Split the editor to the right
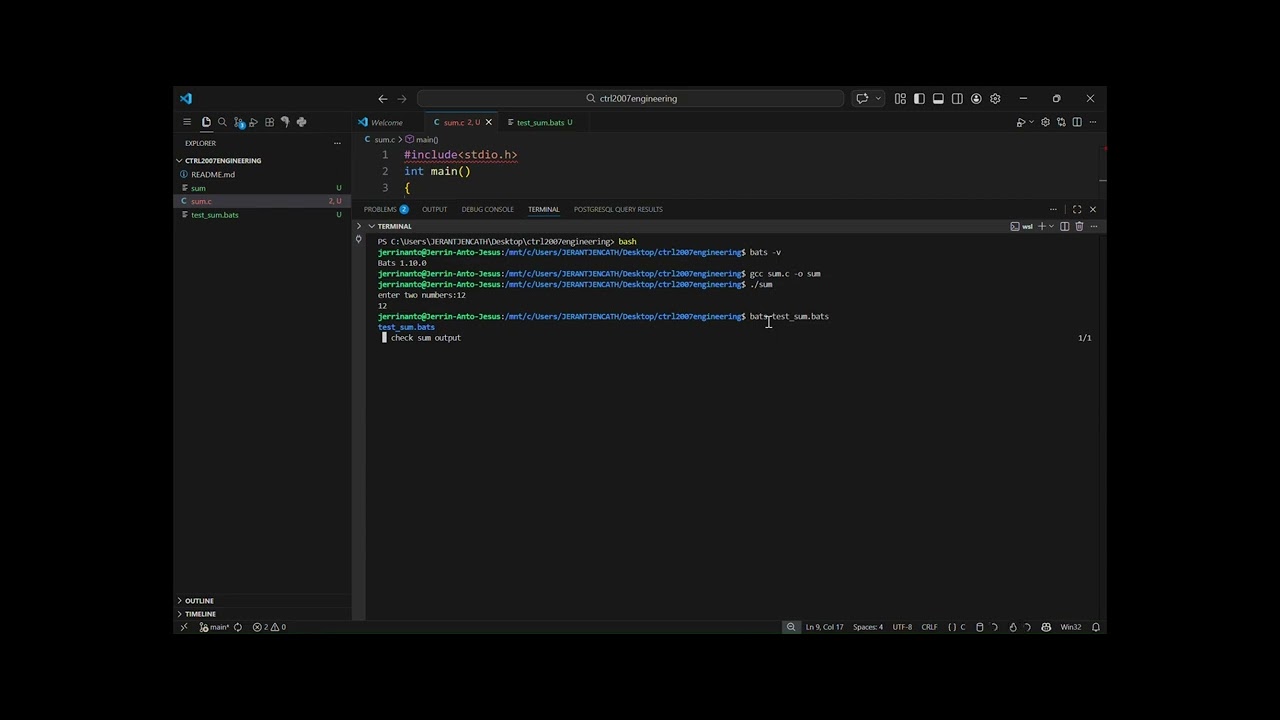This screenshot has width=1280, height=720. click(x=1077, y=122)
